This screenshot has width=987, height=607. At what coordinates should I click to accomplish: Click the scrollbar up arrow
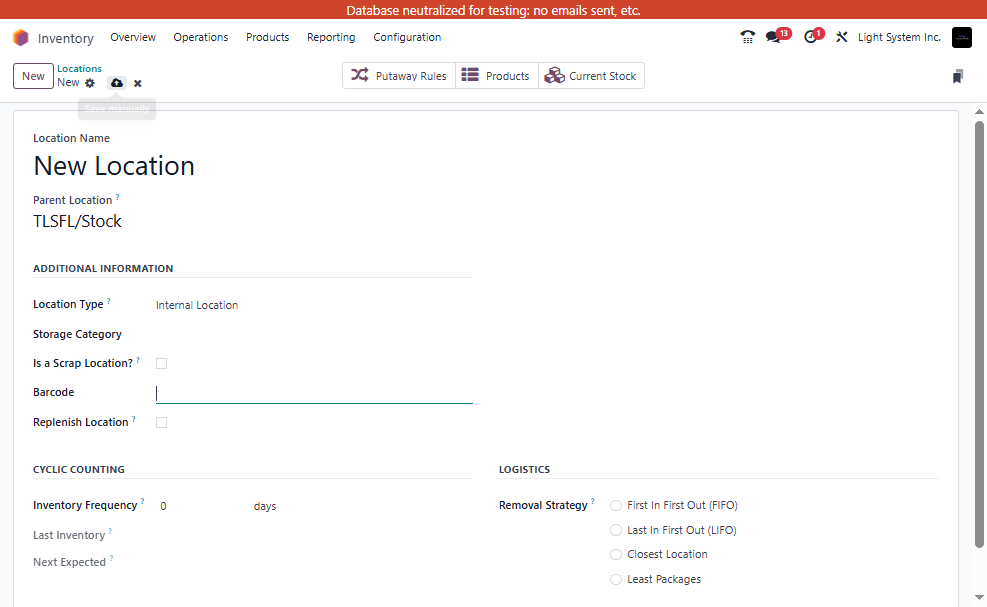[979, 112]
